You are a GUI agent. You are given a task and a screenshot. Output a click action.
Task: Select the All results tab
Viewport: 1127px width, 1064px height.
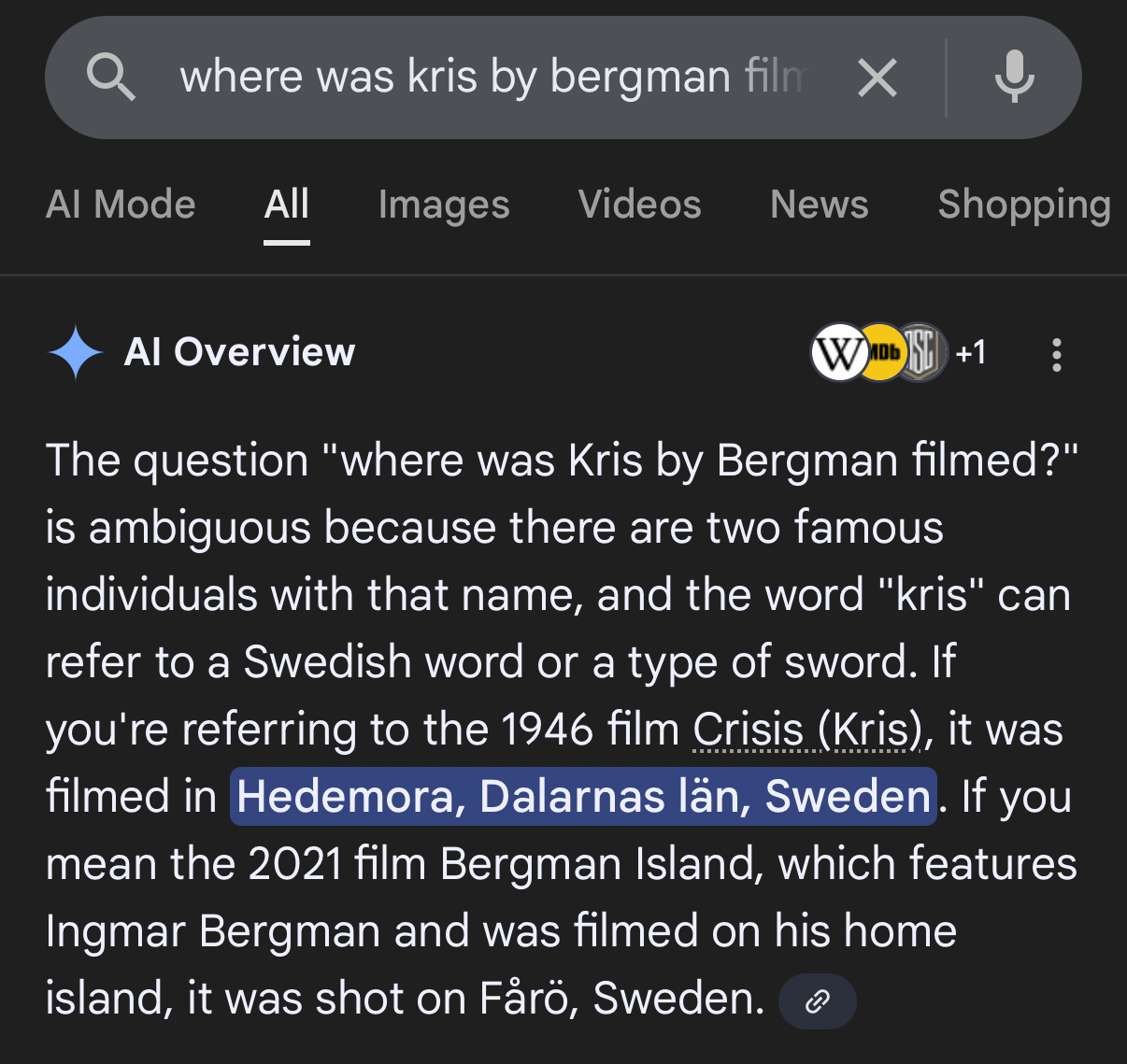[x=286, y=205]
